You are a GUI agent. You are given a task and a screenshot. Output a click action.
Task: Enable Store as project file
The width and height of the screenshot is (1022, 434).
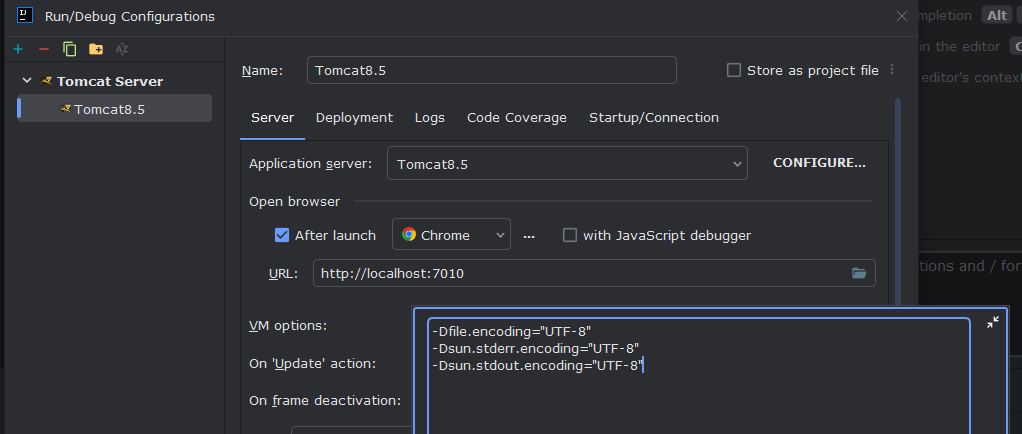pos(734,70)
